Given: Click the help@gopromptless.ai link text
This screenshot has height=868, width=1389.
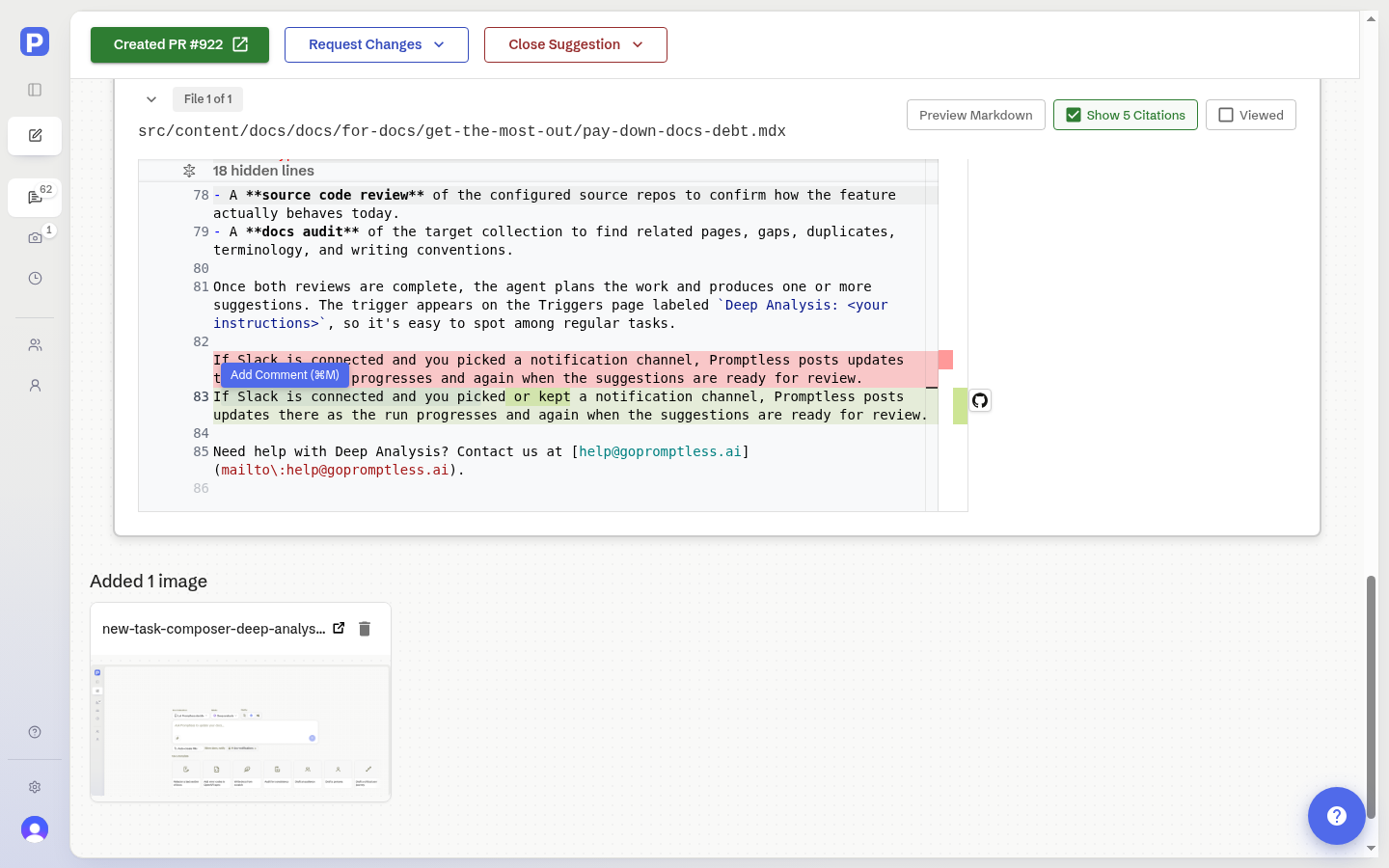Looking at the screenshot, I should click(661, 451).
